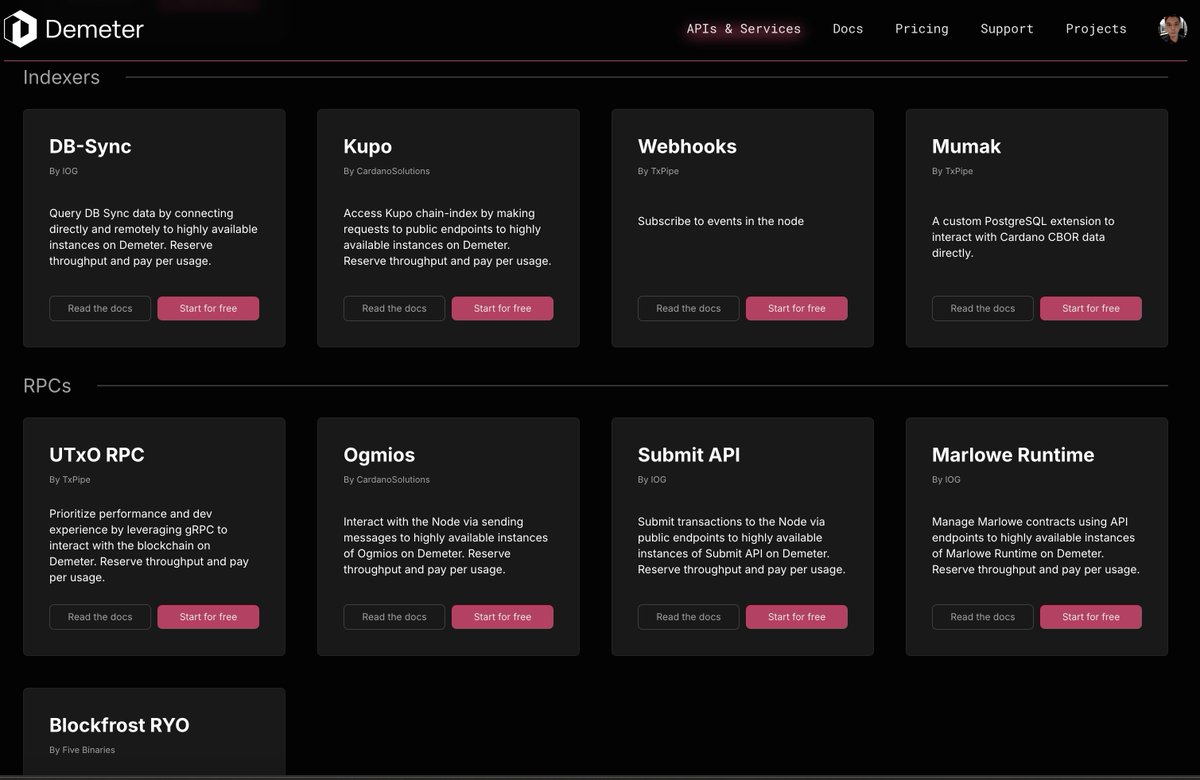Start UTxO RPC for free
This screenshot has height=780, width=1200.
208,617
